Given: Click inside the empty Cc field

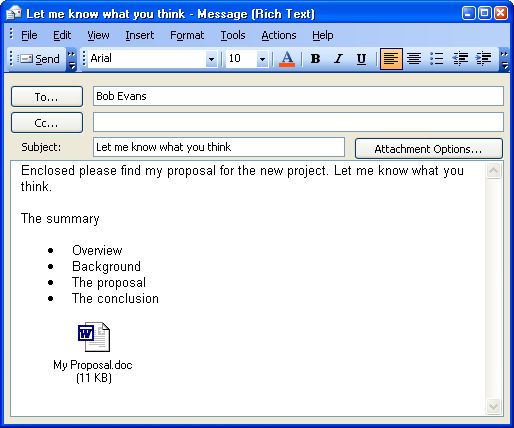Looking at the screenshot, I should (298, 122).
